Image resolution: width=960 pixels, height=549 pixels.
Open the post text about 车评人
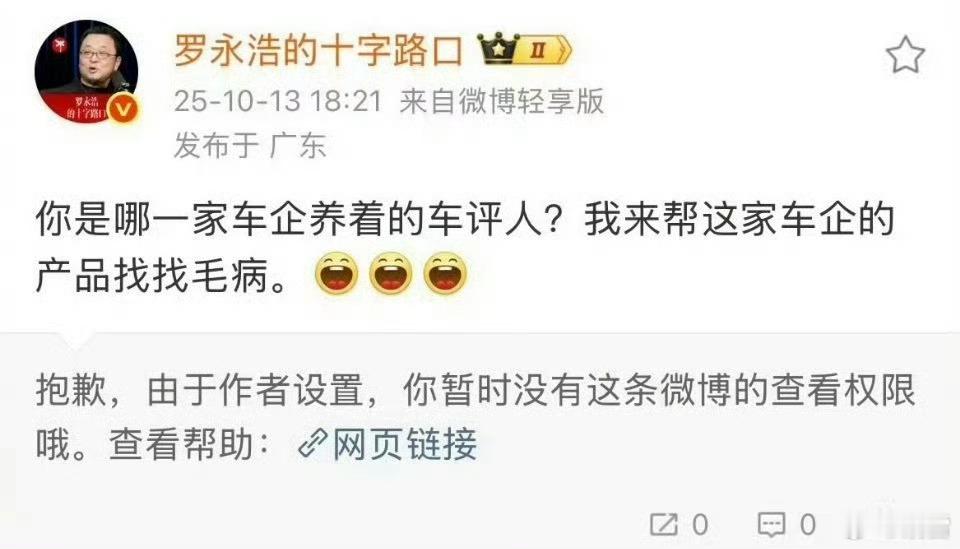point(465,247)
